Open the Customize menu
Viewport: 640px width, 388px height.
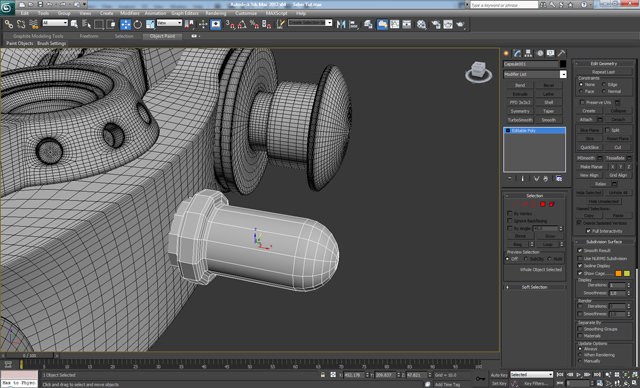246,13
